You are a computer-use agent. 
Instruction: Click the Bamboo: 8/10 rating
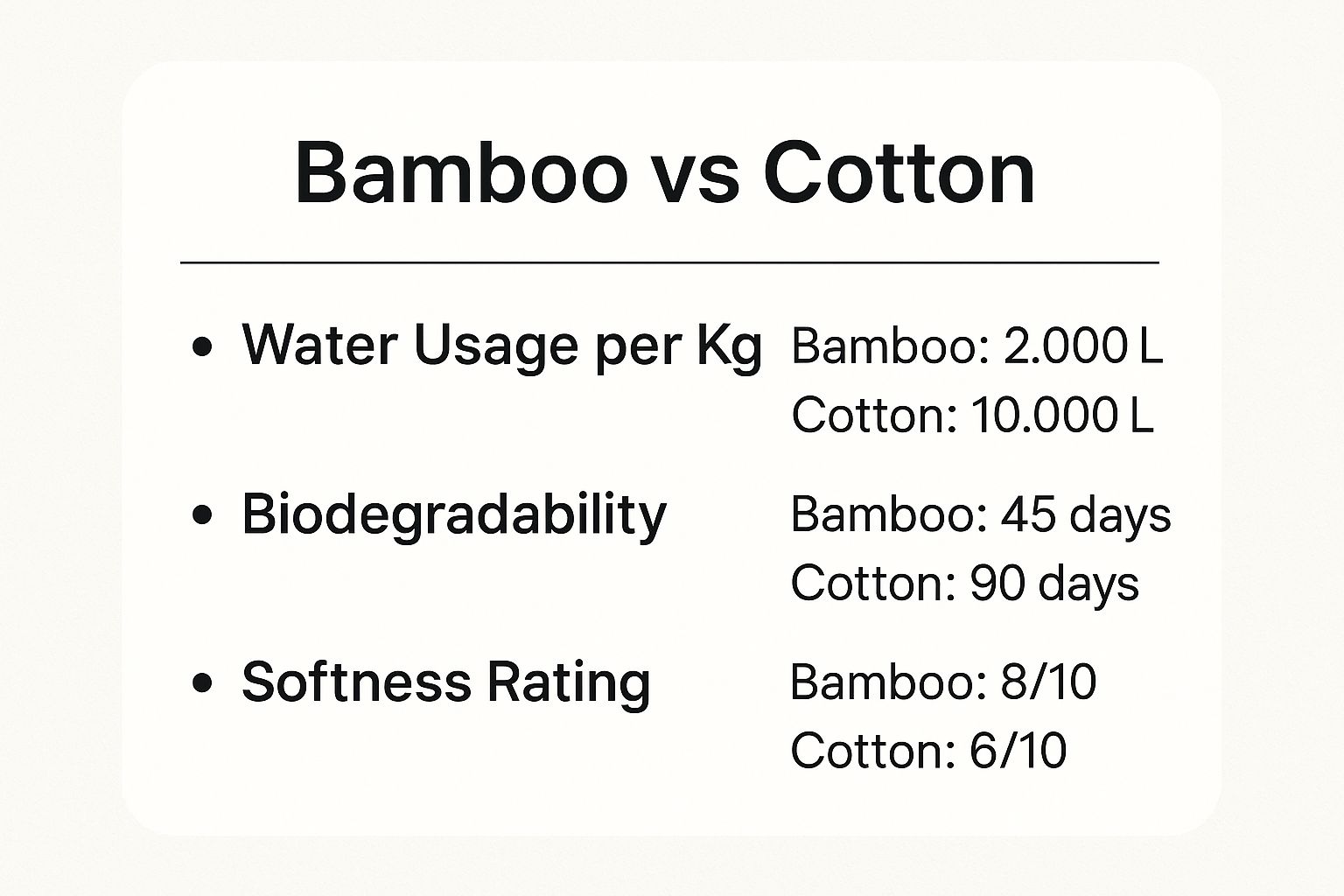[943, 682]
